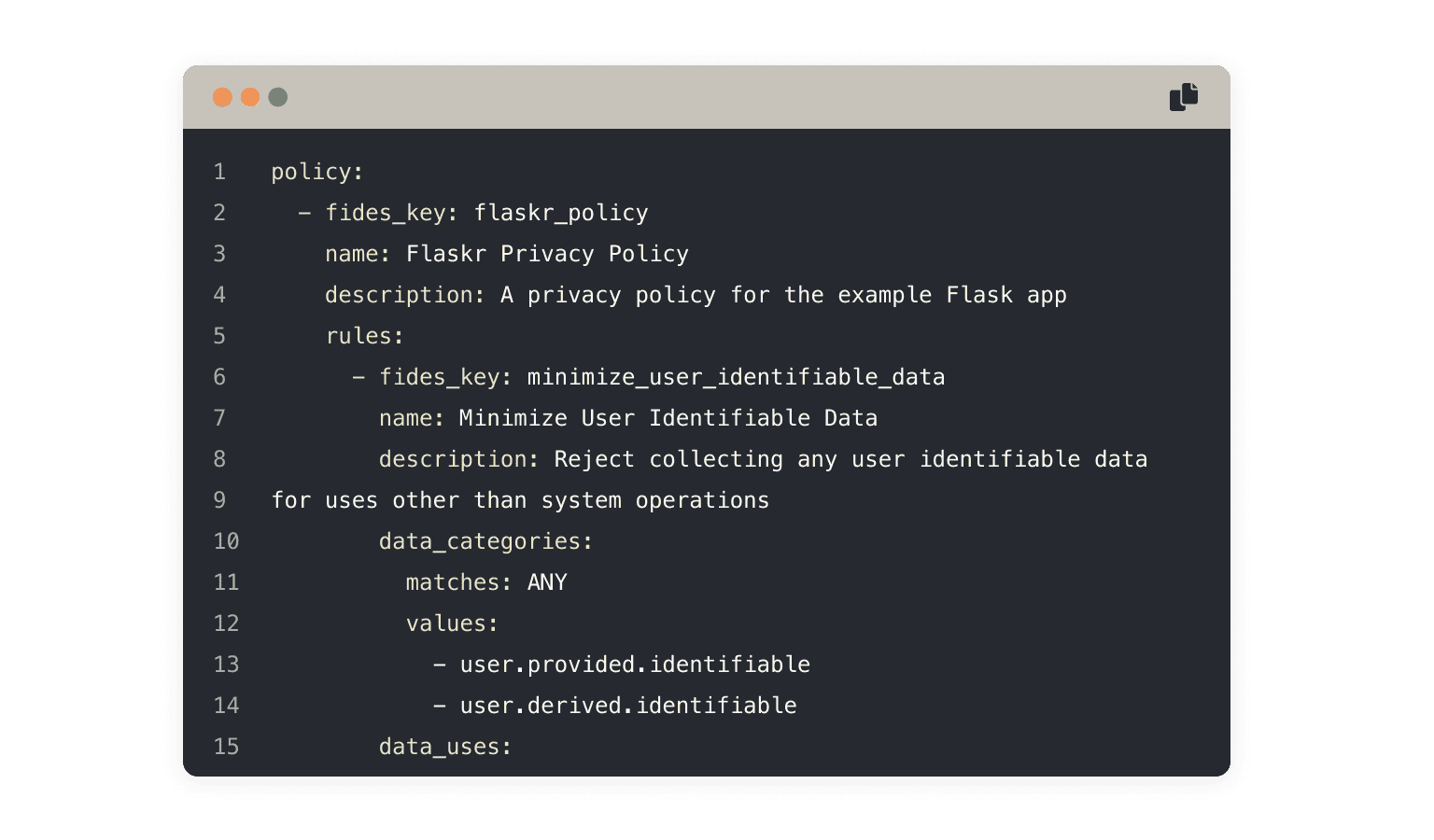Click line number 1 in the gutter
1434x840 pixels.
point(219,172)
